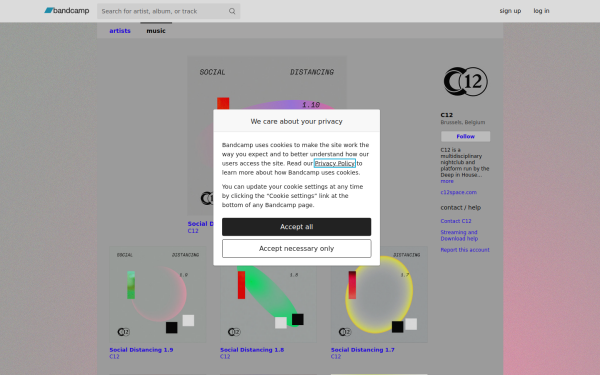This screenshot has height=375, width=600.
Task: Choose Accept necessary only
Action: (297, 249)
